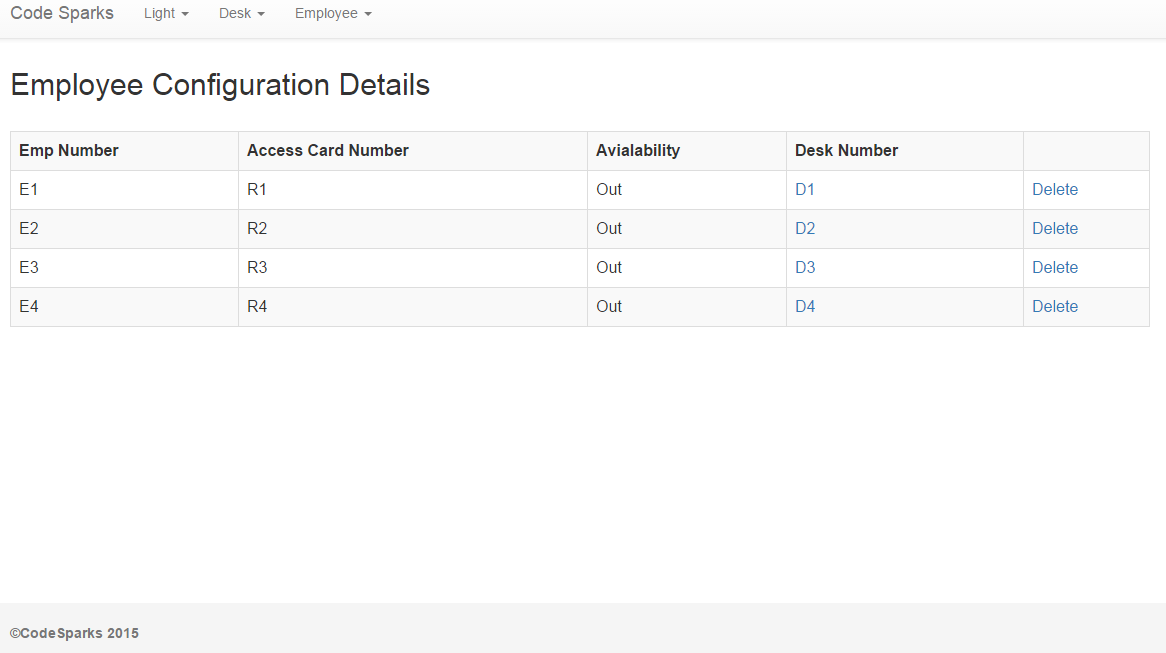Delete the E4 employee entry

tap(1055, 306)
